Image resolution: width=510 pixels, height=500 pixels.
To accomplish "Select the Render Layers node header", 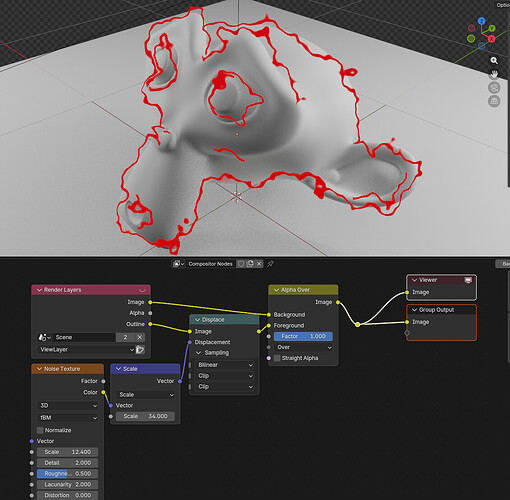I will pos(91,290).
